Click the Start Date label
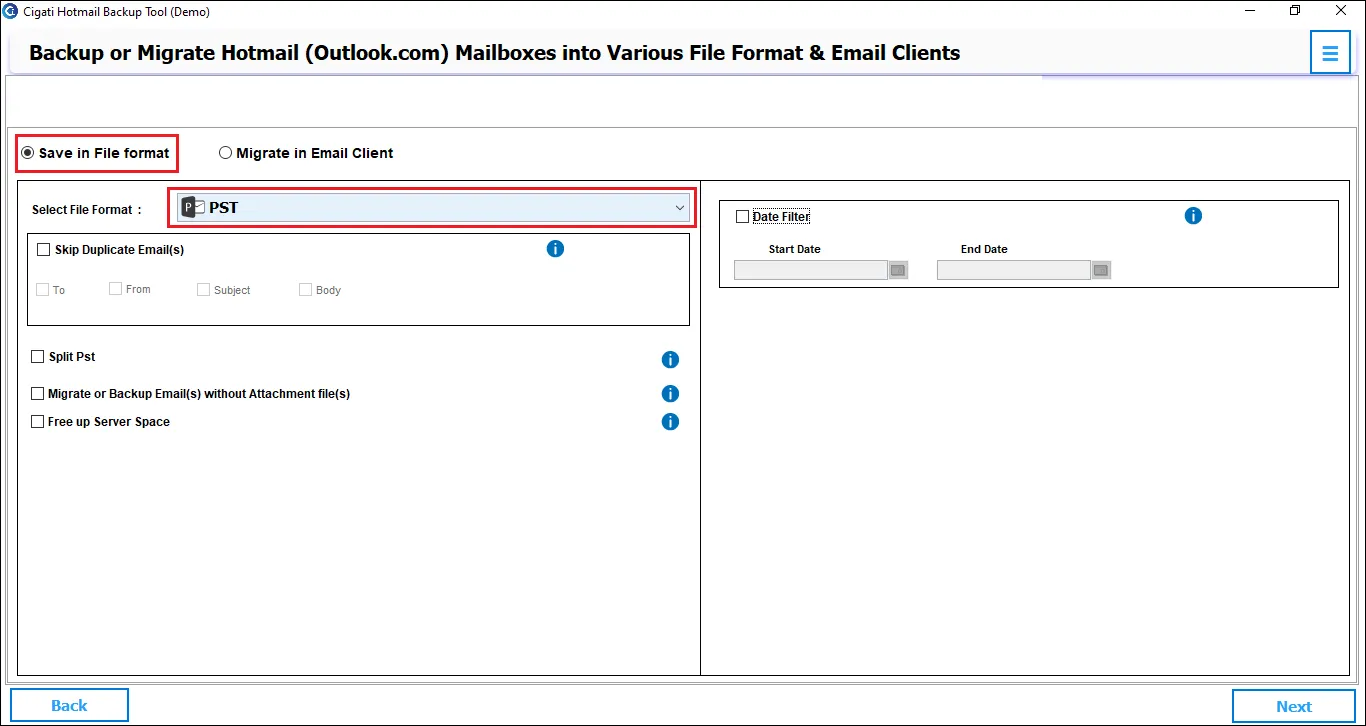 [795, 249]
